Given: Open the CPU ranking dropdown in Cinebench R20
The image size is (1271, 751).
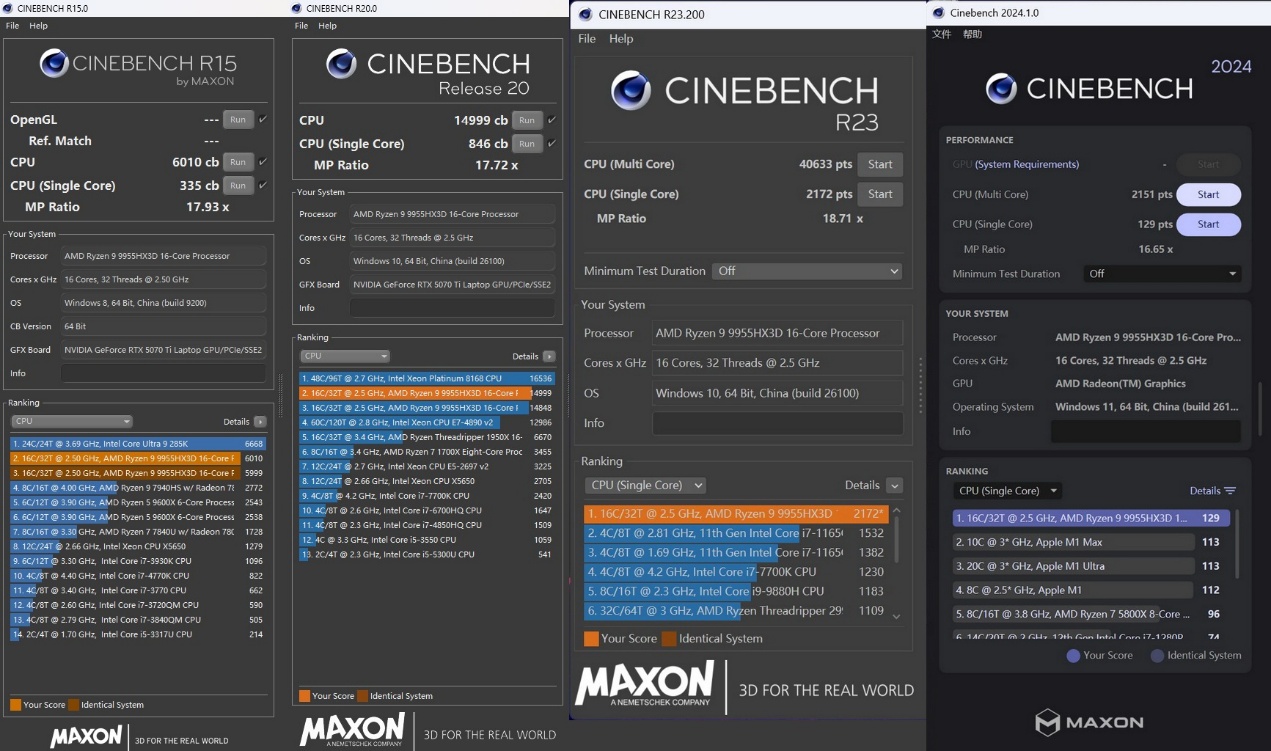Looking at the screenshot, I should [345, 356].
